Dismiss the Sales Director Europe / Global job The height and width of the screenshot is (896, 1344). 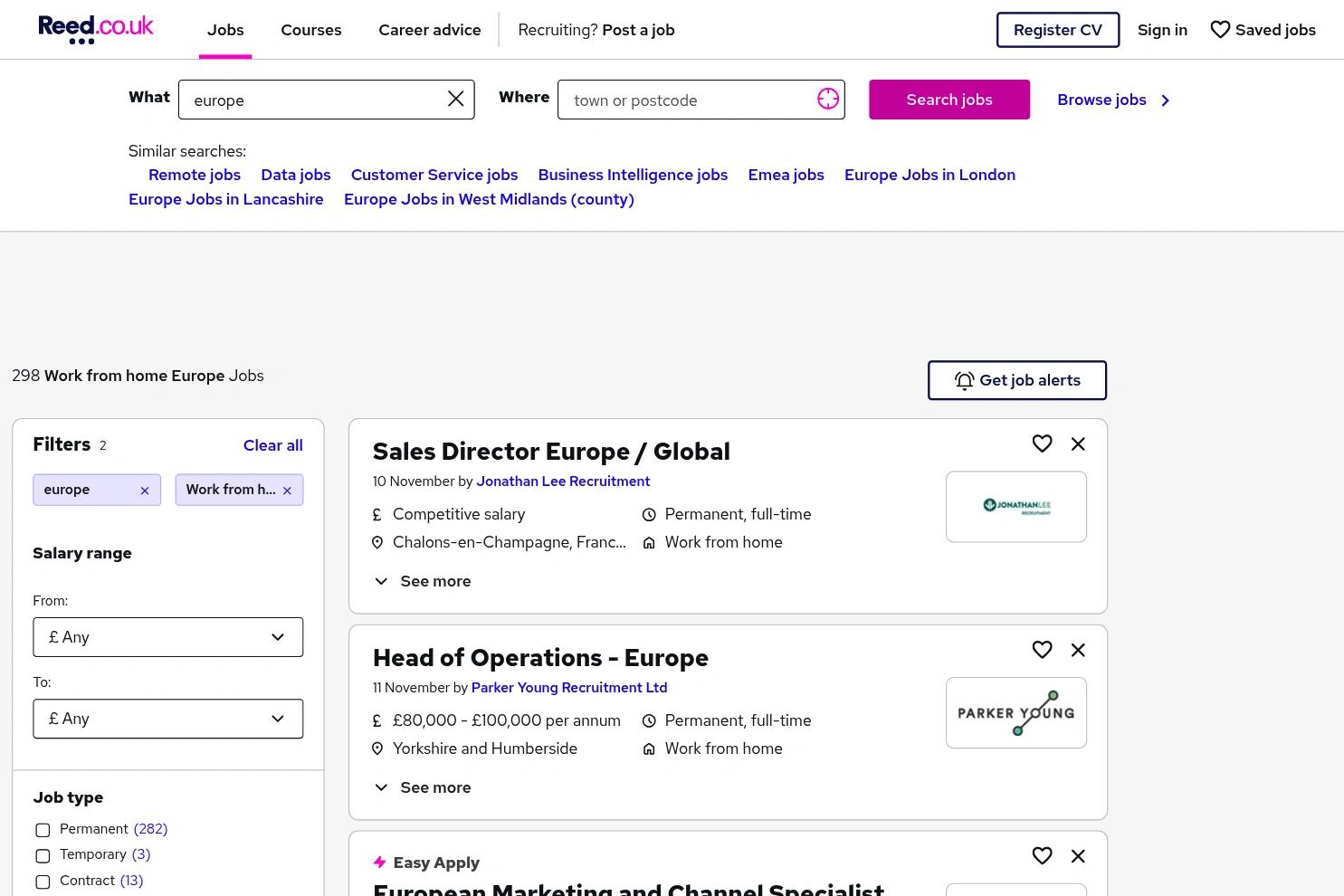(1078, 443)
